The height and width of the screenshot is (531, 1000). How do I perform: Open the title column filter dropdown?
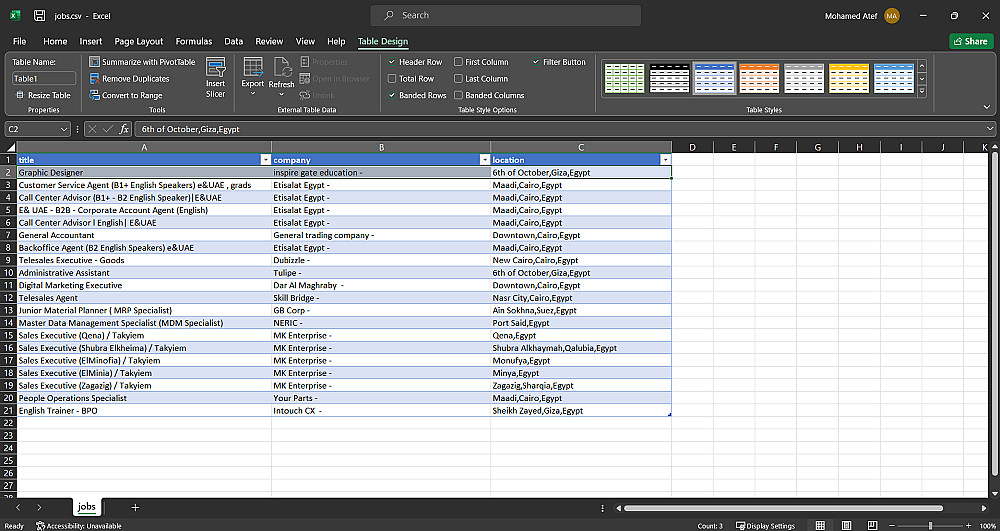pos(265,160)
